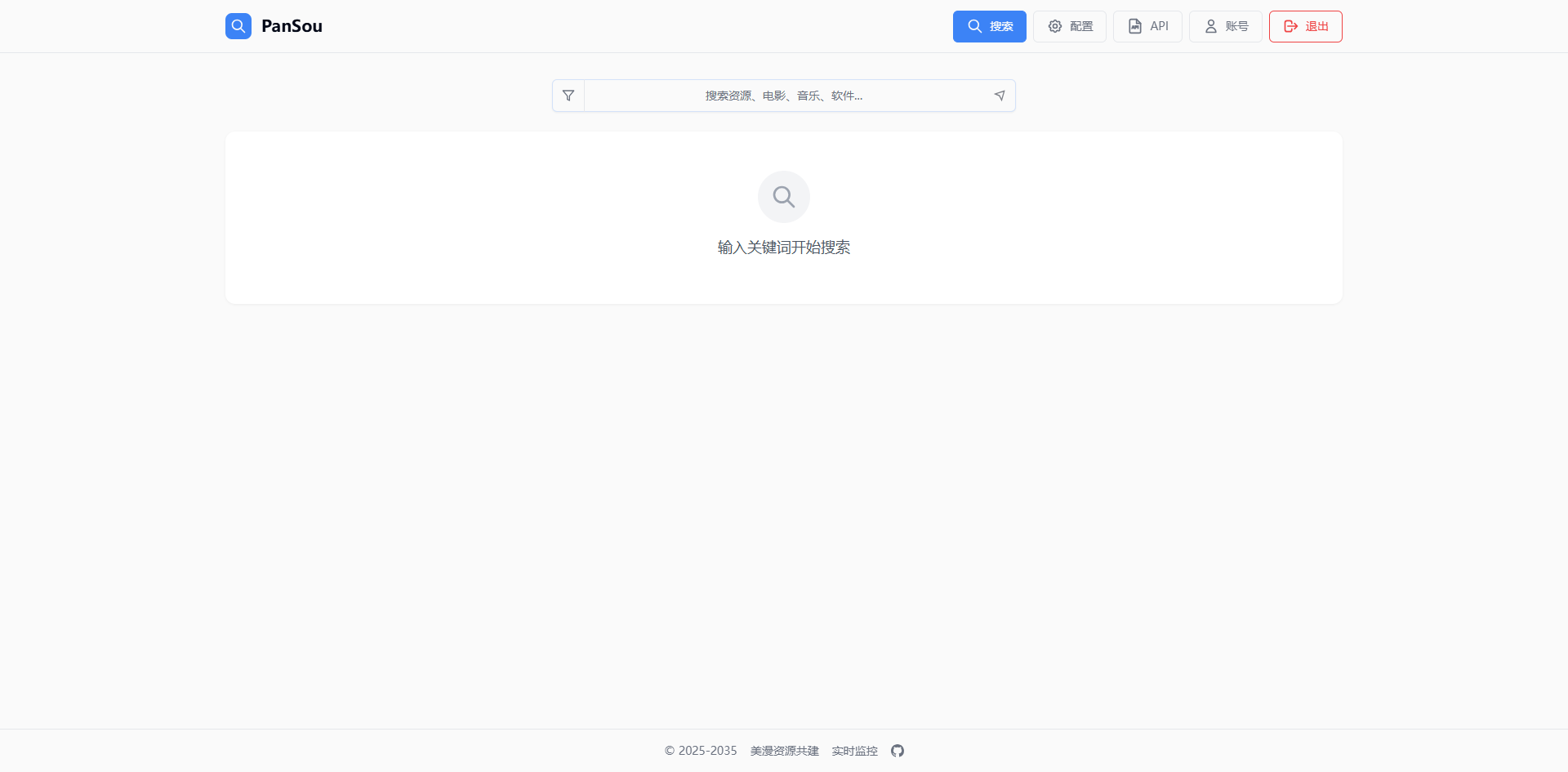Open the 账号 account page
This screenshot has width=1568, height=772.
(1226, 26)
